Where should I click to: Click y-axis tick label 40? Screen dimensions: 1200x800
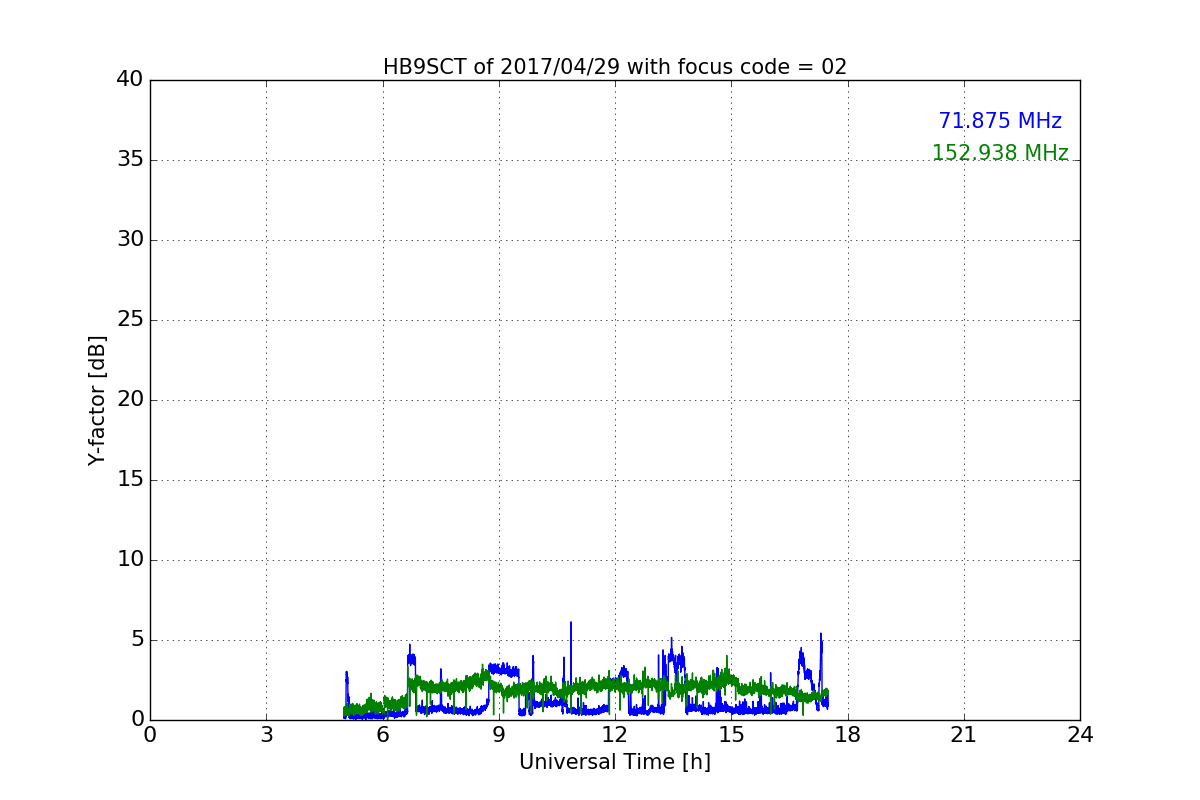click(129, 80)
